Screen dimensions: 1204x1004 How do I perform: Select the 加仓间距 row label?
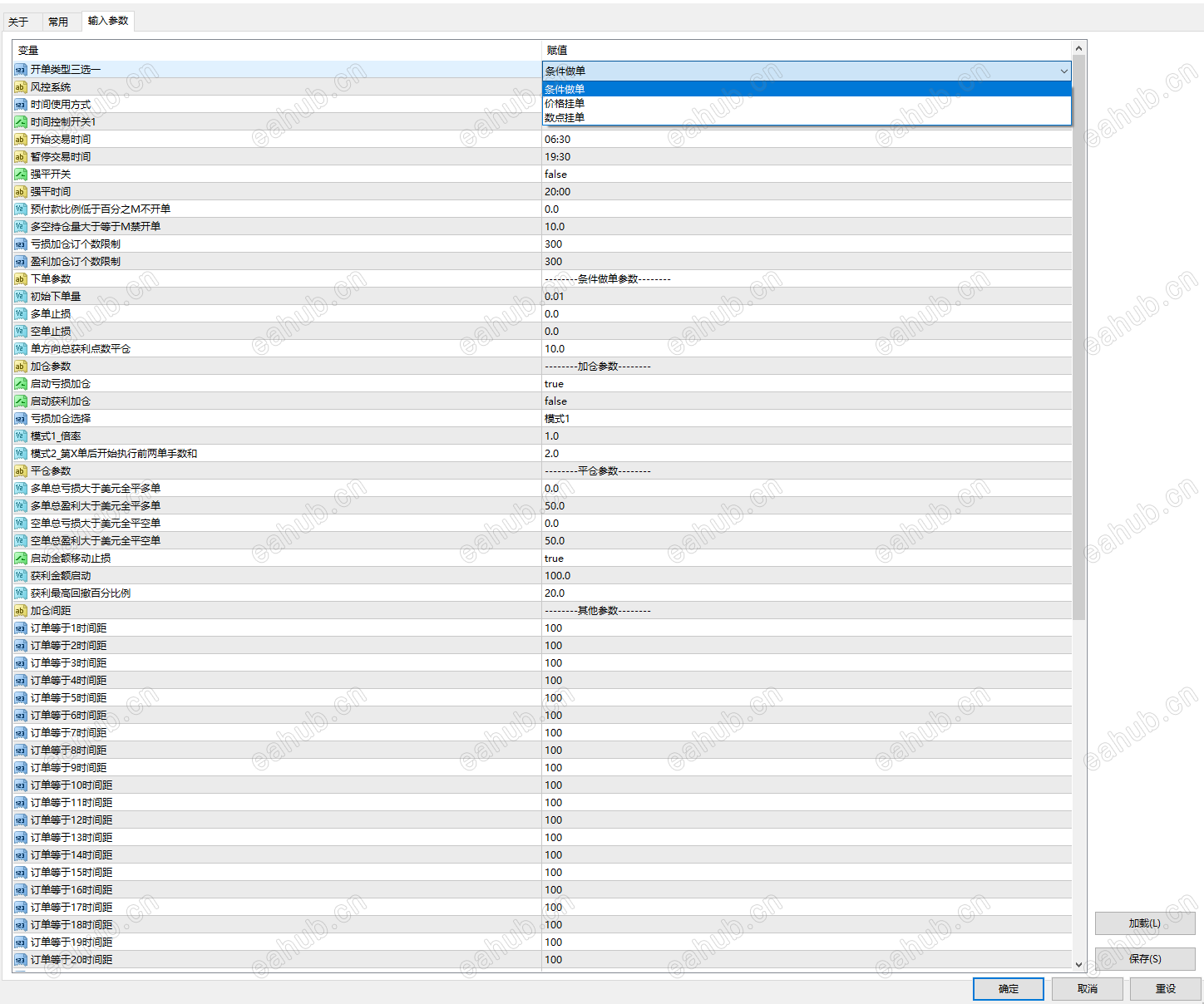pyautogui.click(x=51, y=611)
